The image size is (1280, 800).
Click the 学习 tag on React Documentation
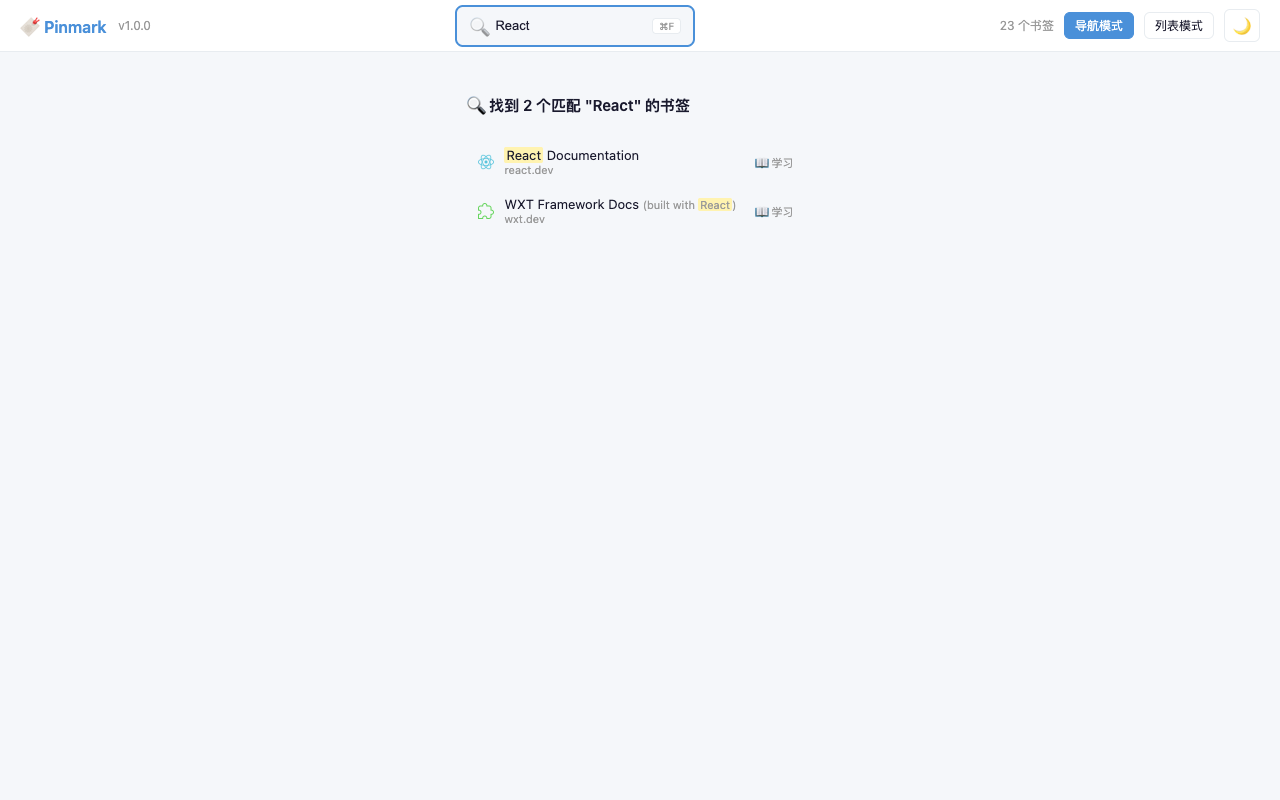coord(774,163)
